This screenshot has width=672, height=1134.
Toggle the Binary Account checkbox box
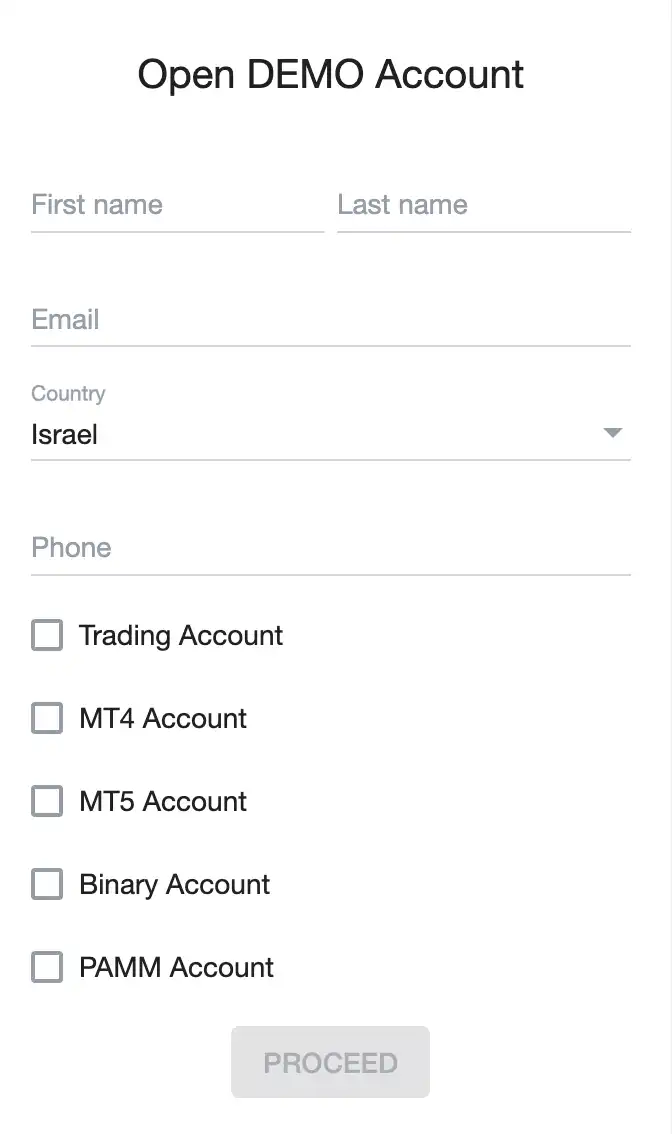pos(47,885)
